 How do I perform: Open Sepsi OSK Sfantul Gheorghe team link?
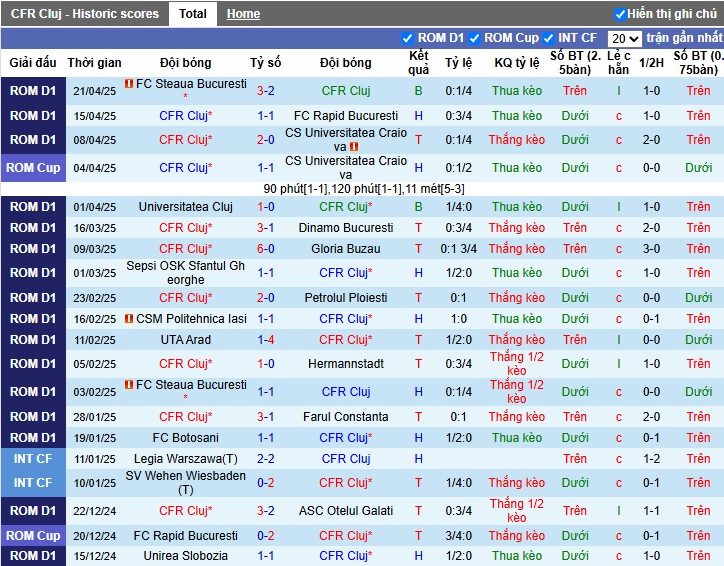point(186,273)
